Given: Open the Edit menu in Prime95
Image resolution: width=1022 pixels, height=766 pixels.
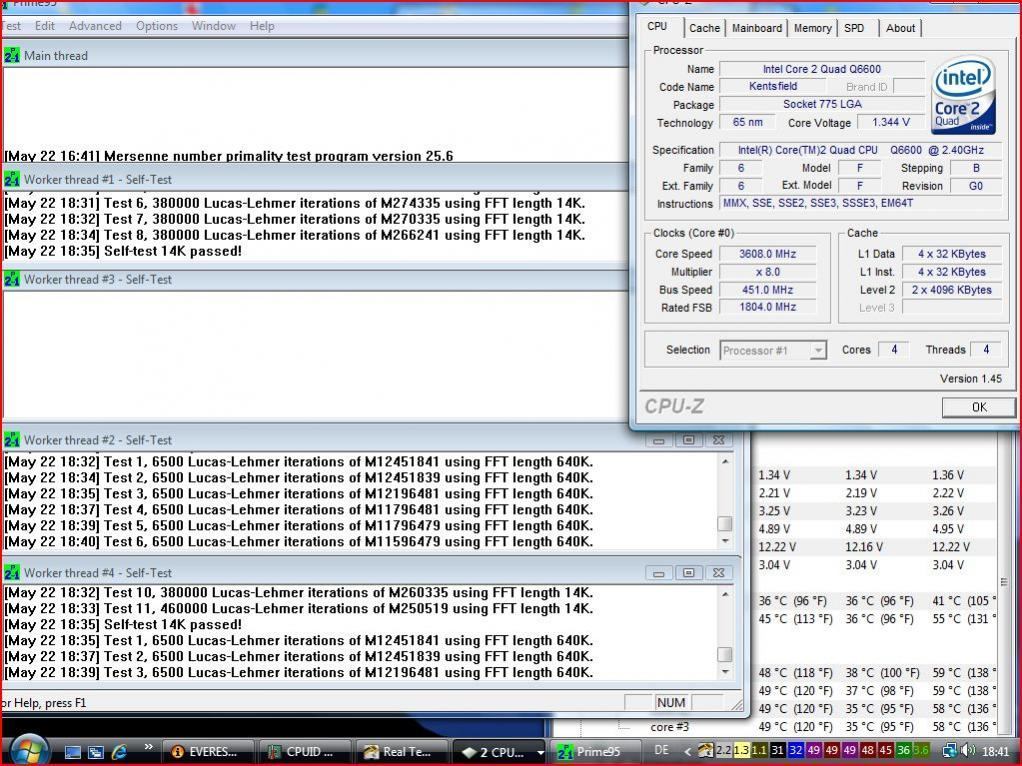Looking at the screenshot, I should point(45,26).
